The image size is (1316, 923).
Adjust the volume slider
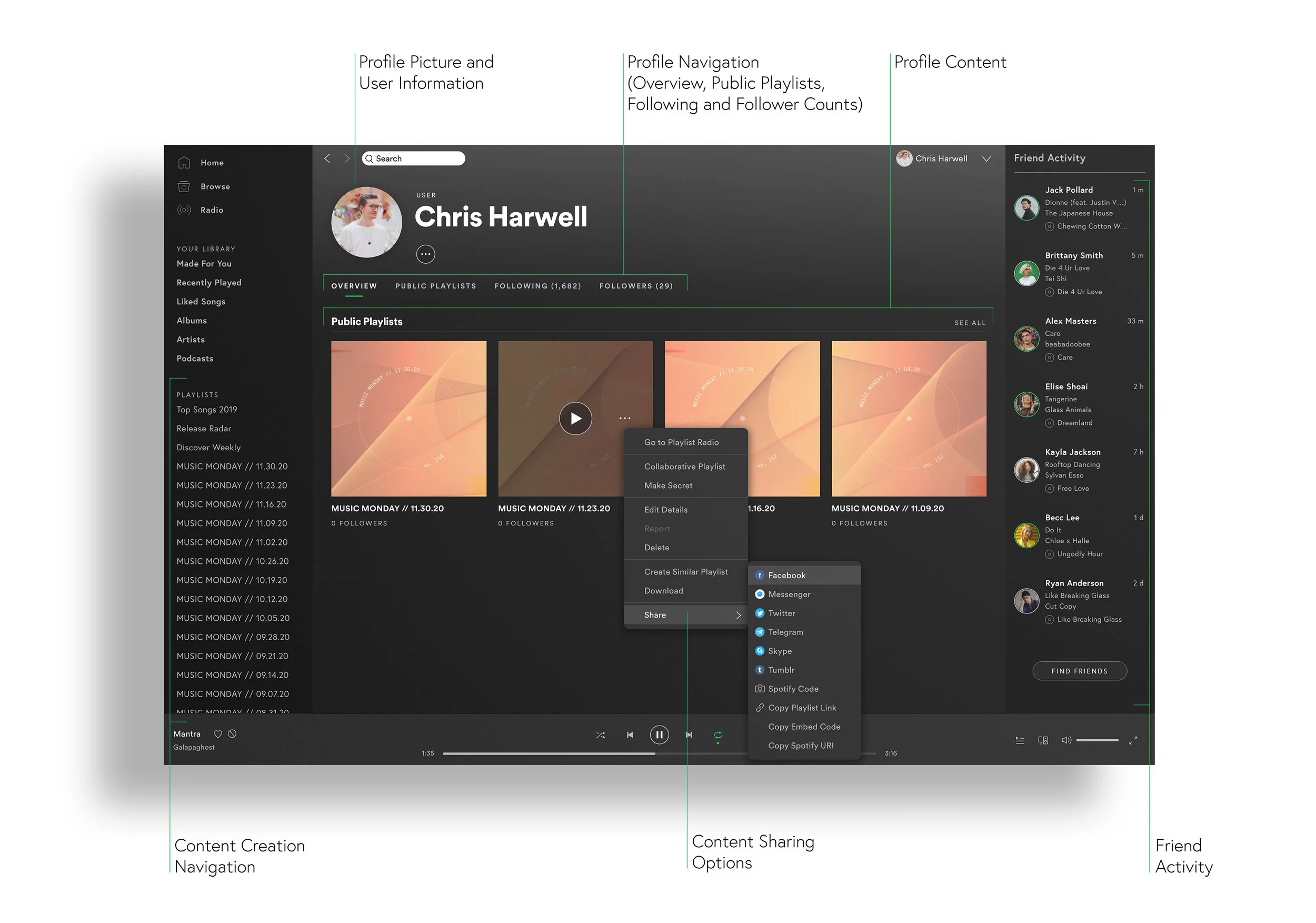coord(1097,740)
